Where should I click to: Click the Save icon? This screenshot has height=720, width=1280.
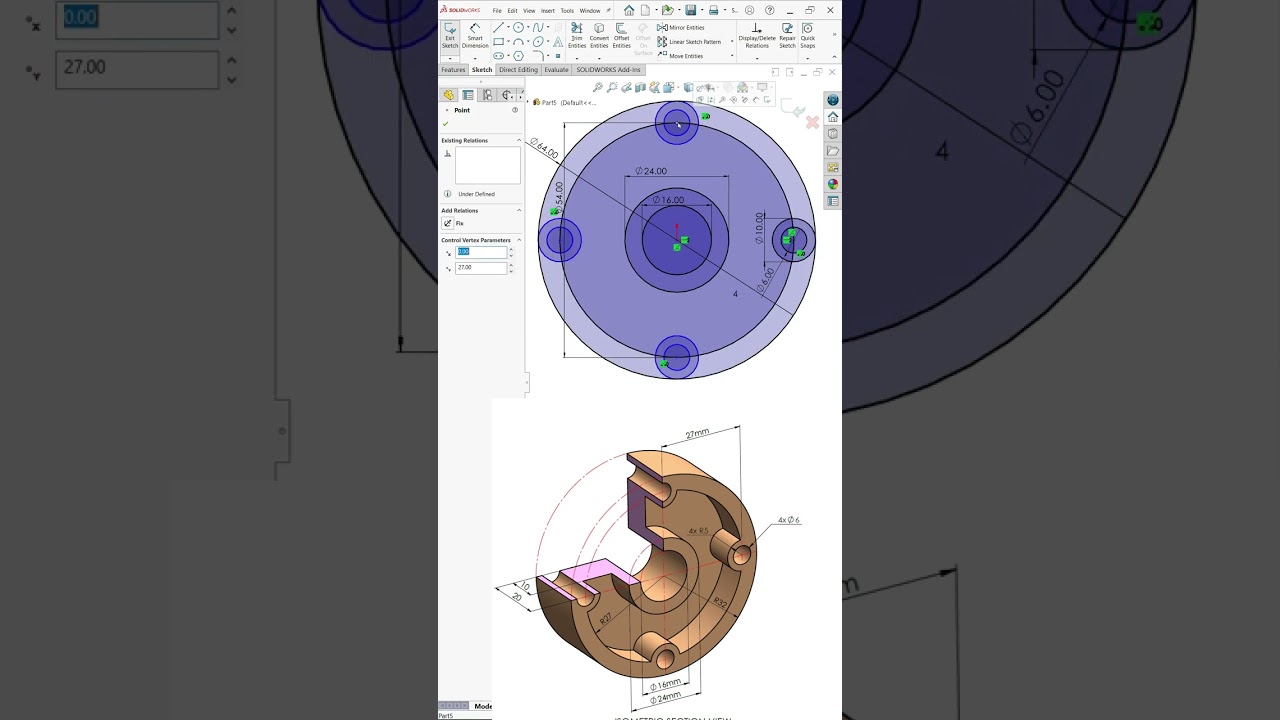point(691,10)
